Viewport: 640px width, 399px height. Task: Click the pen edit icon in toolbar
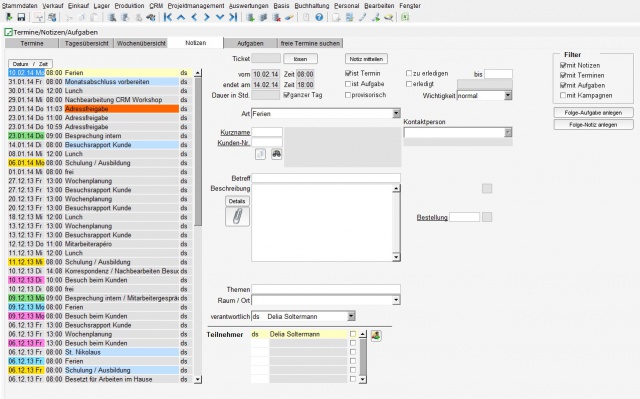pyautogui.click(x=362, y=17)
